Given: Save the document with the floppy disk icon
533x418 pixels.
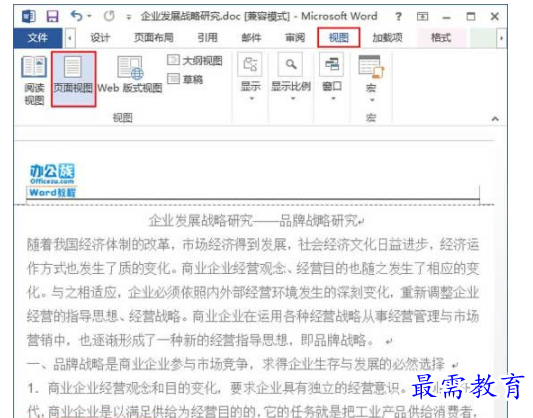Looking at the screenshot, I should pos(52,16).
